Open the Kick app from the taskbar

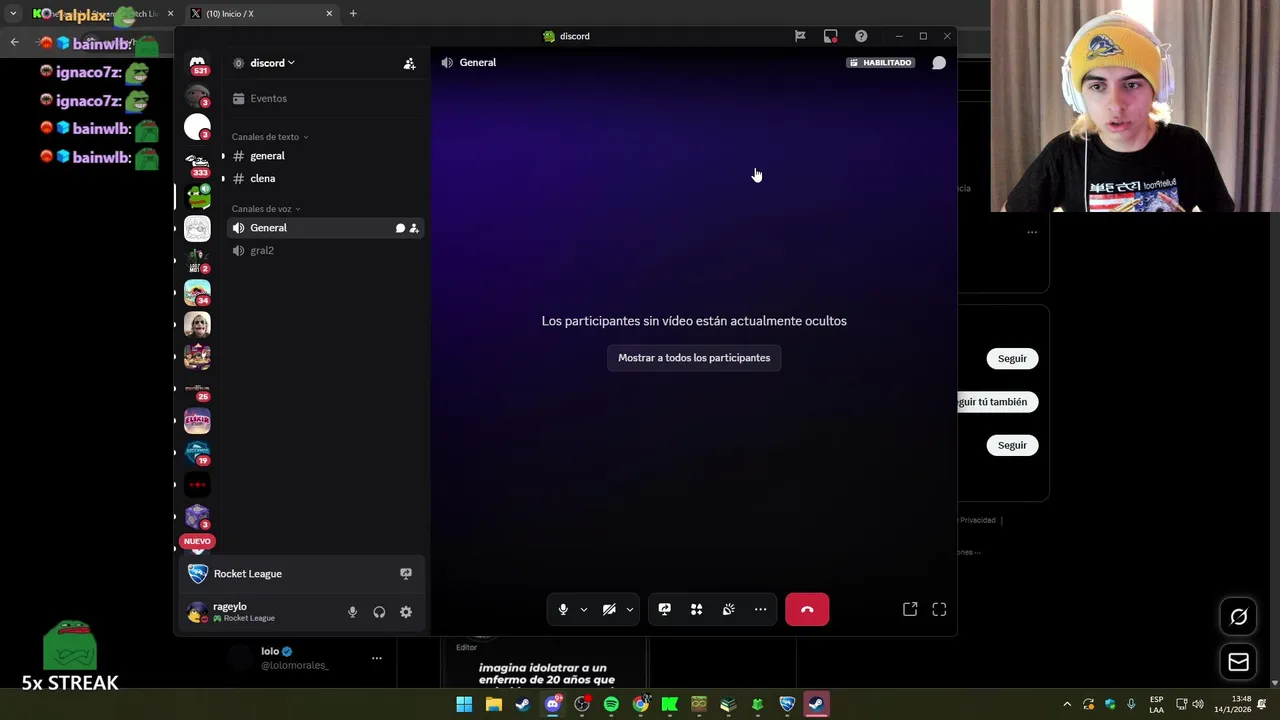click(x=669, y=704)
